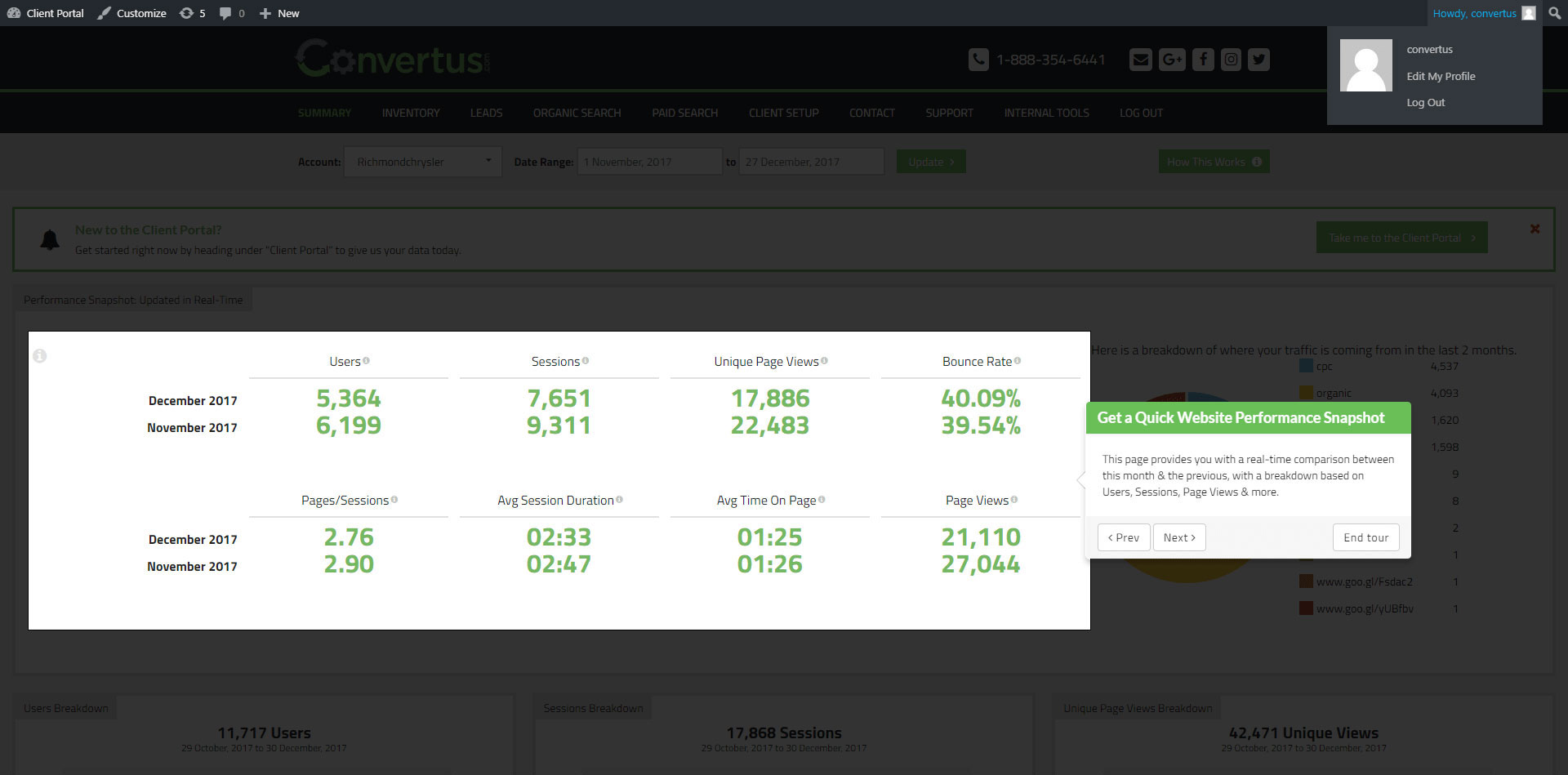Expand the Richmondchrysler account dropdown
The width and height of the screenshot is (1568, 775).
coord(423,162)
